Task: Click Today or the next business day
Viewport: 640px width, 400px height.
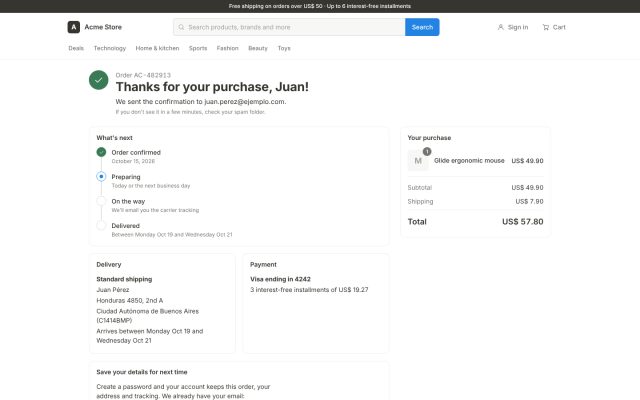Action: point(151,186)
